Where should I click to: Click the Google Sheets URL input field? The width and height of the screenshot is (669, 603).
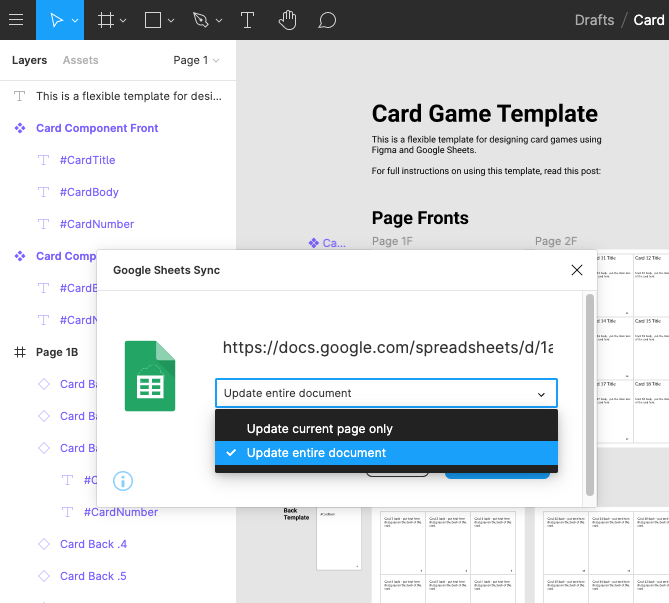coord(388,347)
